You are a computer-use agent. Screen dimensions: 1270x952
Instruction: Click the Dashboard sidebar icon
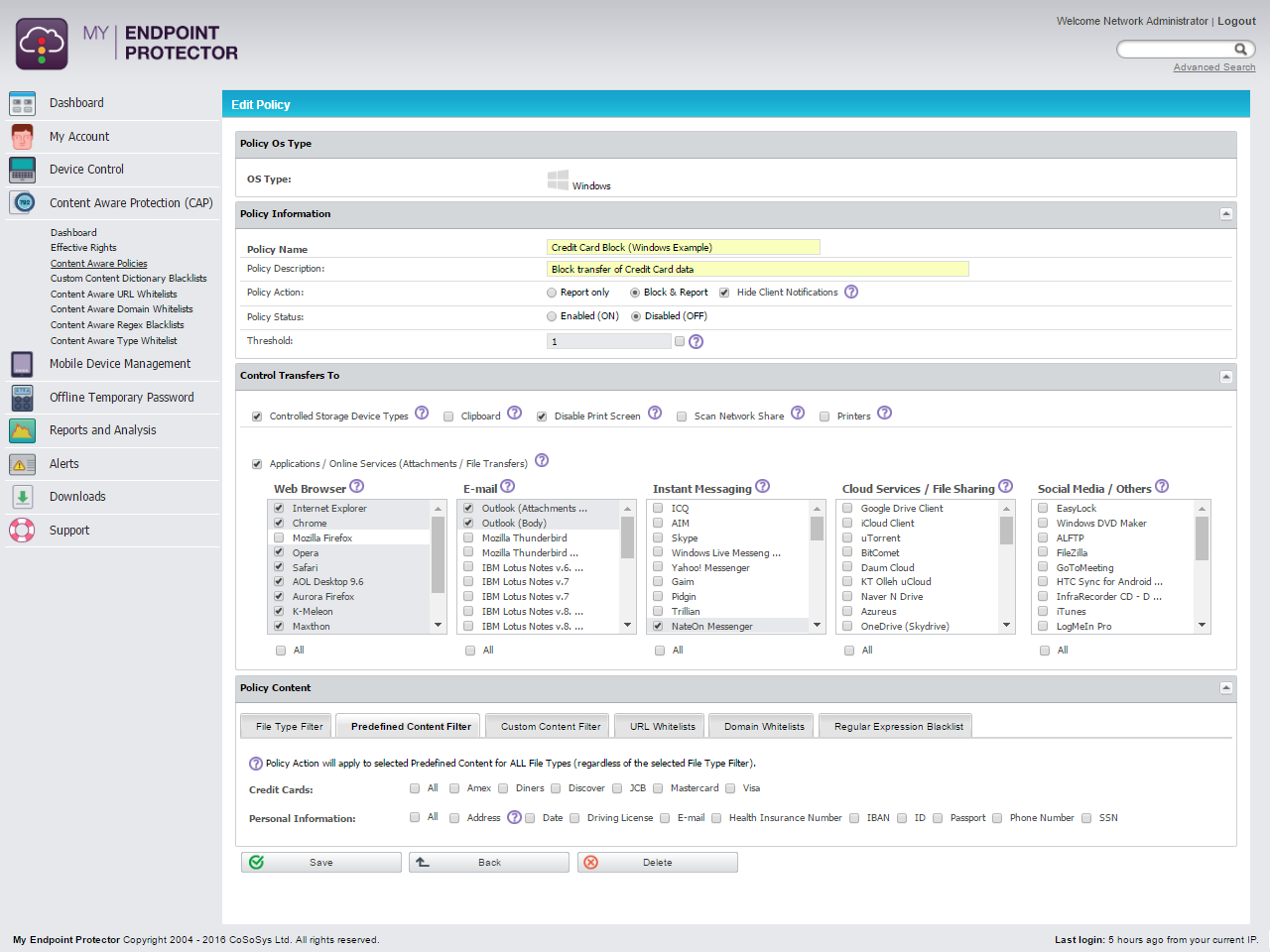(23, 103)
